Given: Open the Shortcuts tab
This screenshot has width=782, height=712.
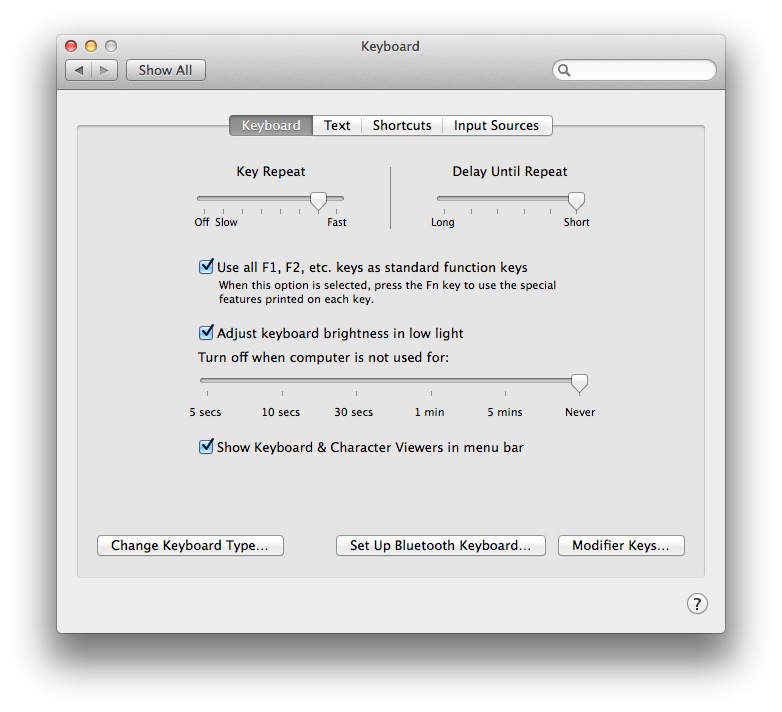Looking at the screenshot, I should (402, 125).
